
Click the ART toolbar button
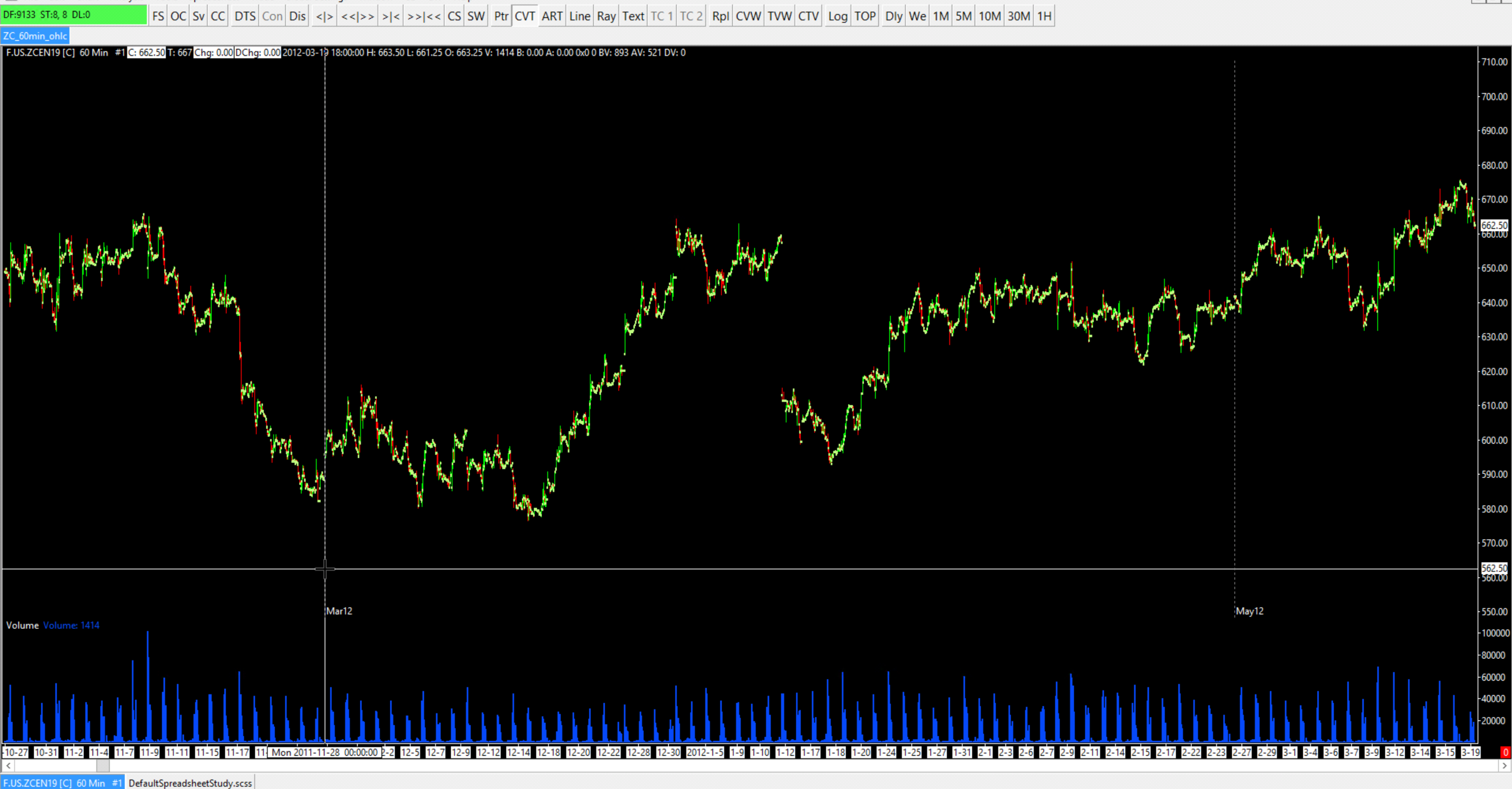click(552, 16)
